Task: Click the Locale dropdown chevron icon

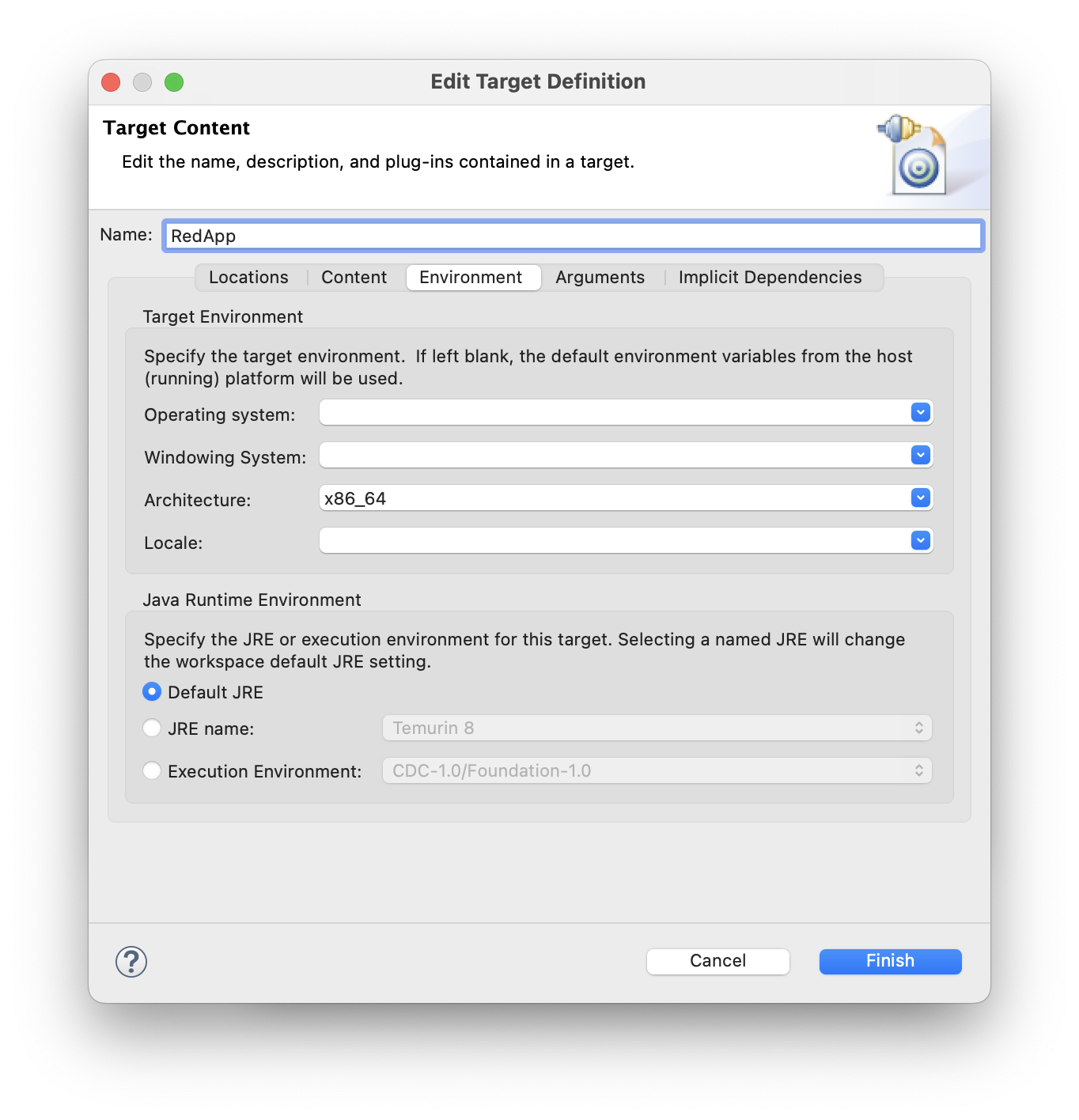Action: coord(918,540)
